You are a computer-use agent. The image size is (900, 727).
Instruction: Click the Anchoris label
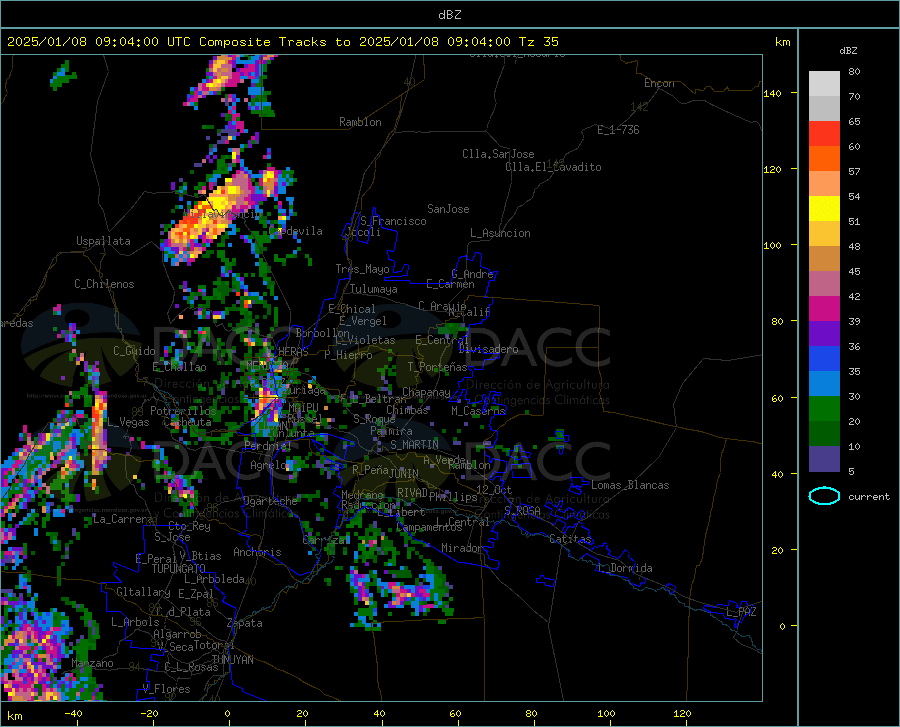coord(257,552)
